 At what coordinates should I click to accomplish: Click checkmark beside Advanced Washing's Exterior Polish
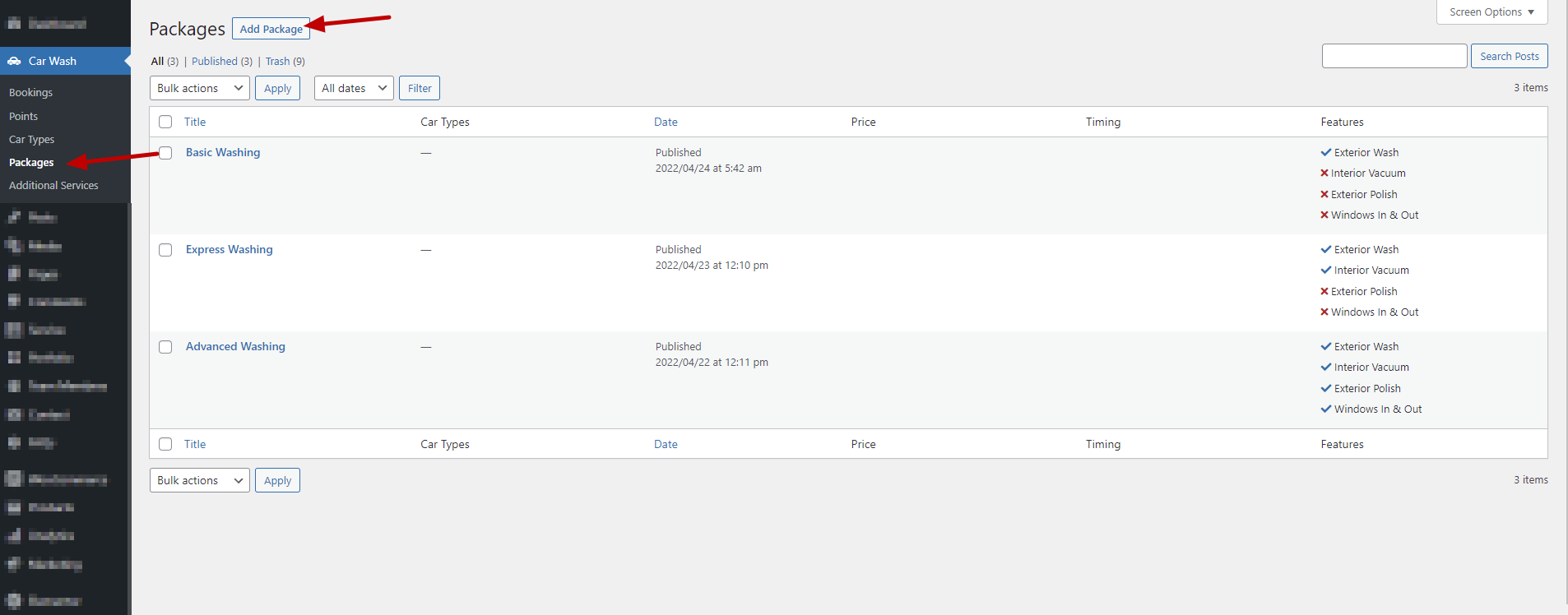click(x=1325, y=389)
